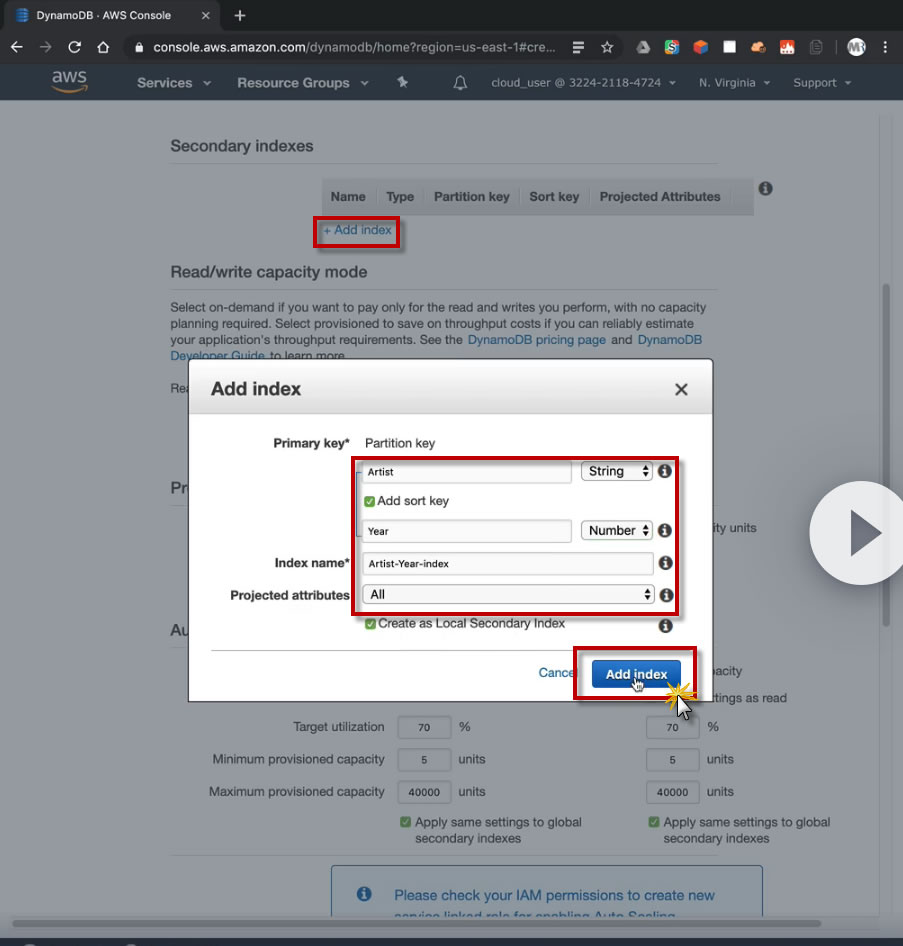Click info icon beside Create as Local Secondary Index
Viewport: 903px width, 946px height.
[x=665, y=626]
